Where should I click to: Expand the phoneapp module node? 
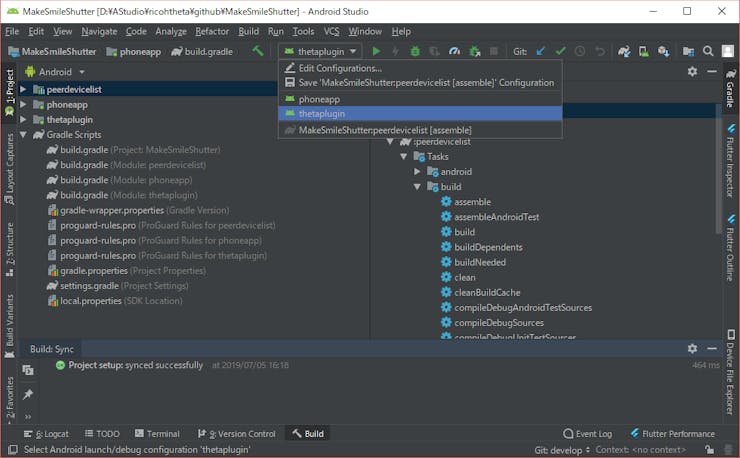[x=23, y=105]
